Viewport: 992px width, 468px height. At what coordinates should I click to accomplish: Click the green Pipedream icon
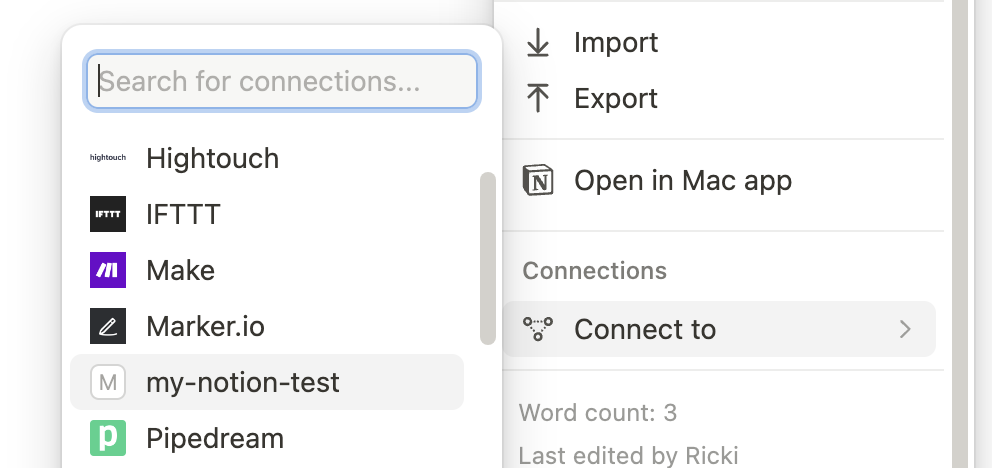pos(108,438)
